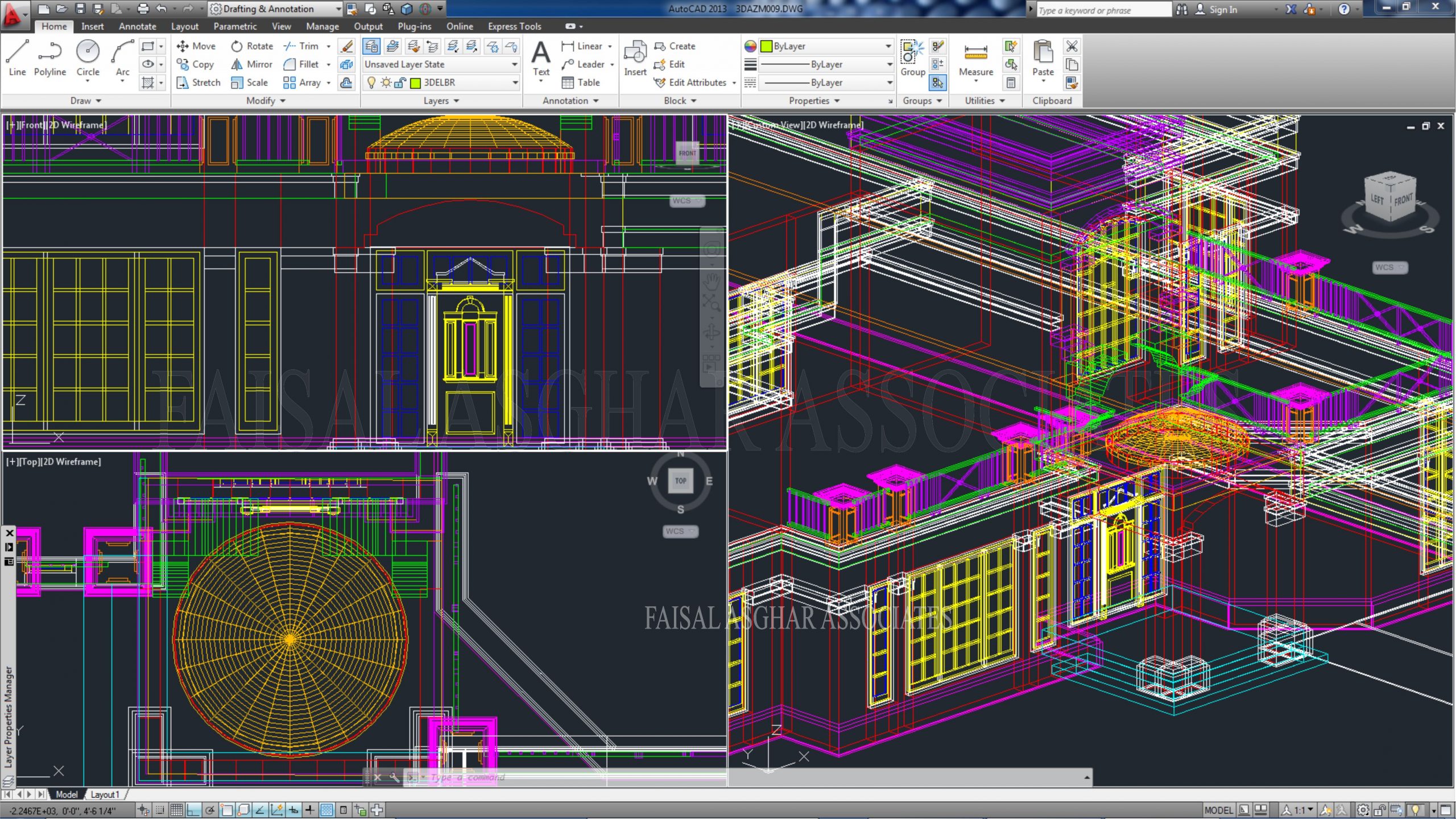Toggle Polar Tracking in status bar

coord(210,810)
